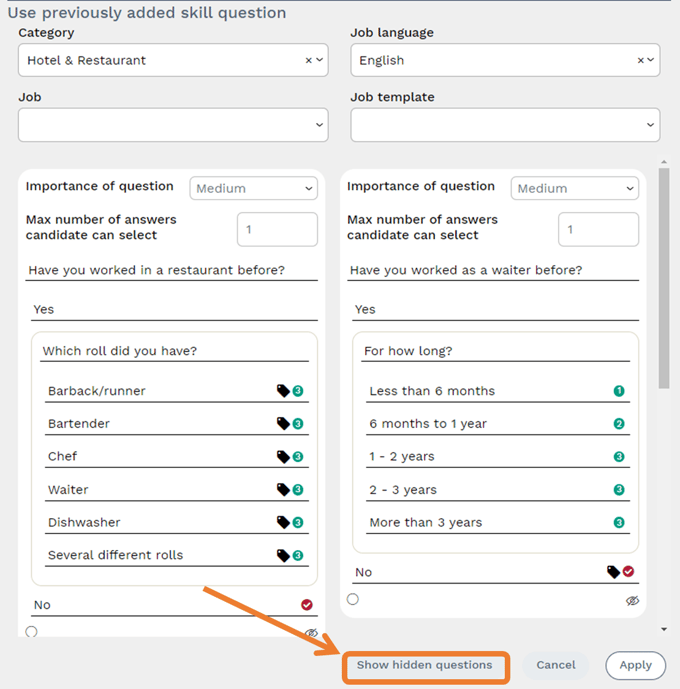The height and width of the screenshot is (689, 680).
Task: Click the tag icon on waiter question's No answer
Action: tap(613, 572)
